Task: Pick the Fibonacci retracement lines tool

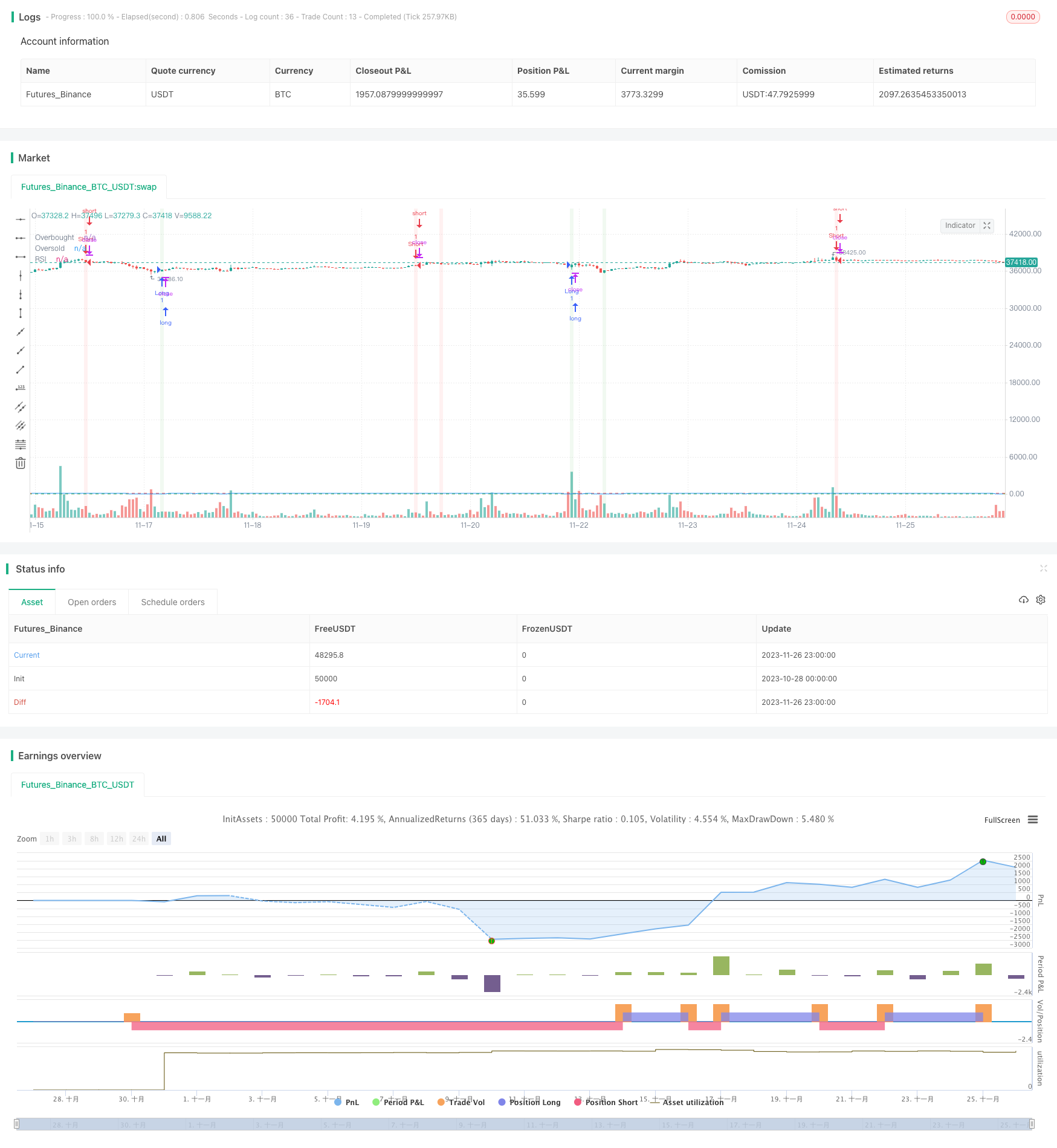Action: tap(21, 444)
